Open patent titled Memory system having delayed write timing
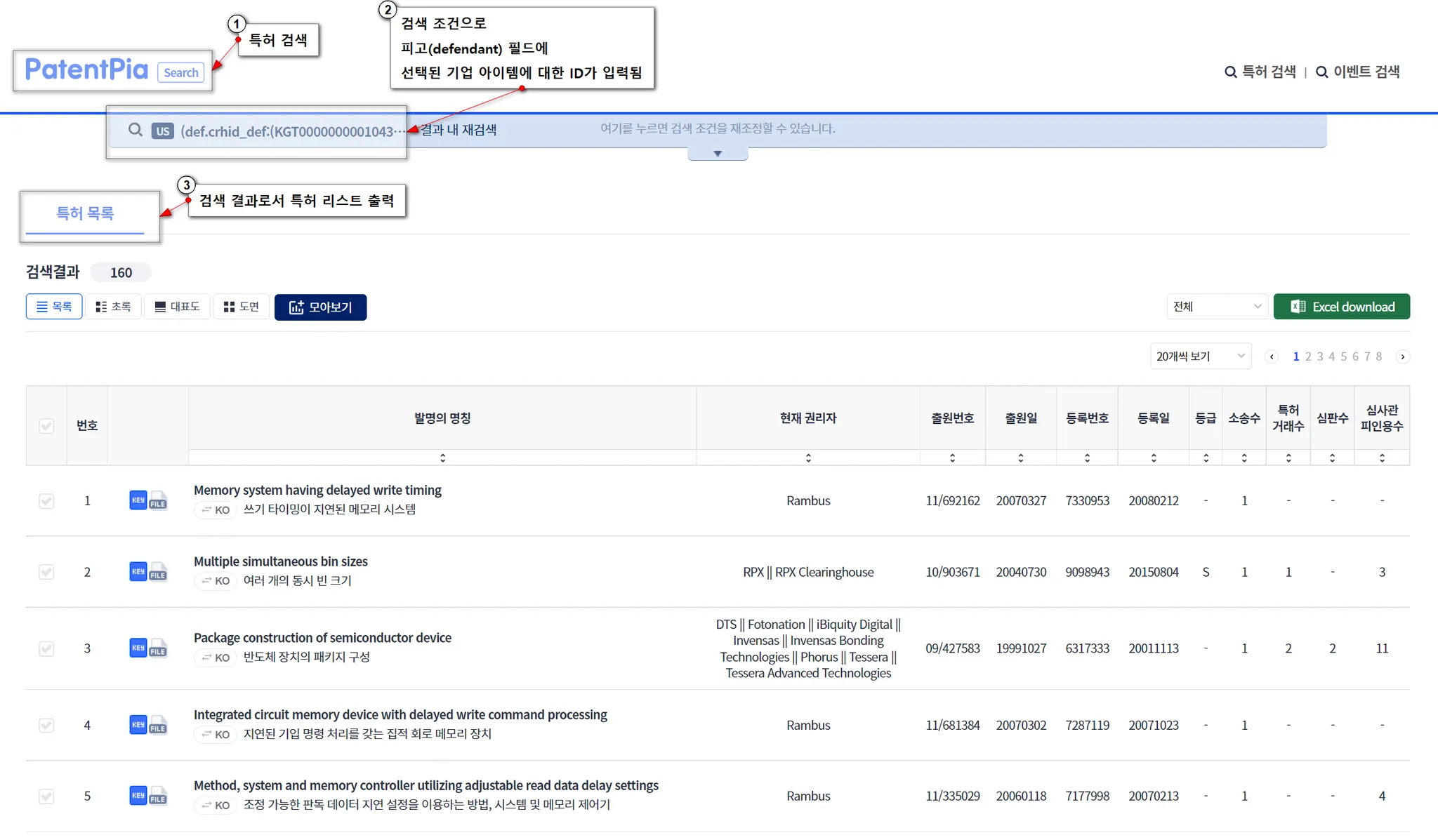This screenshot has width=1438, height=840. coord(317,490)
